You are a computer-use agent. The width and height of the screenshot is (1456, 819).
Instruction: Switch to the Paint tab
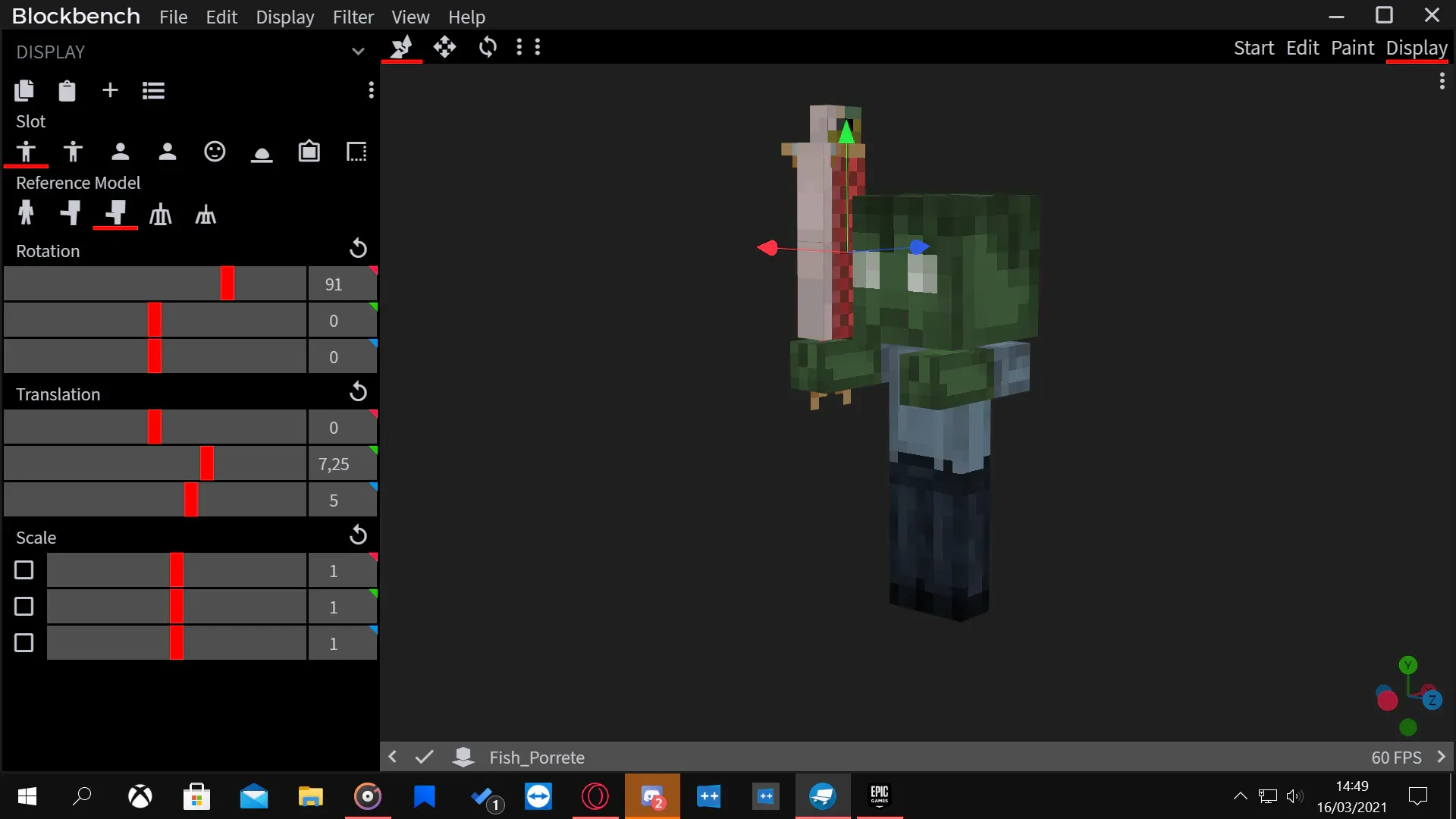[1352, 48]
